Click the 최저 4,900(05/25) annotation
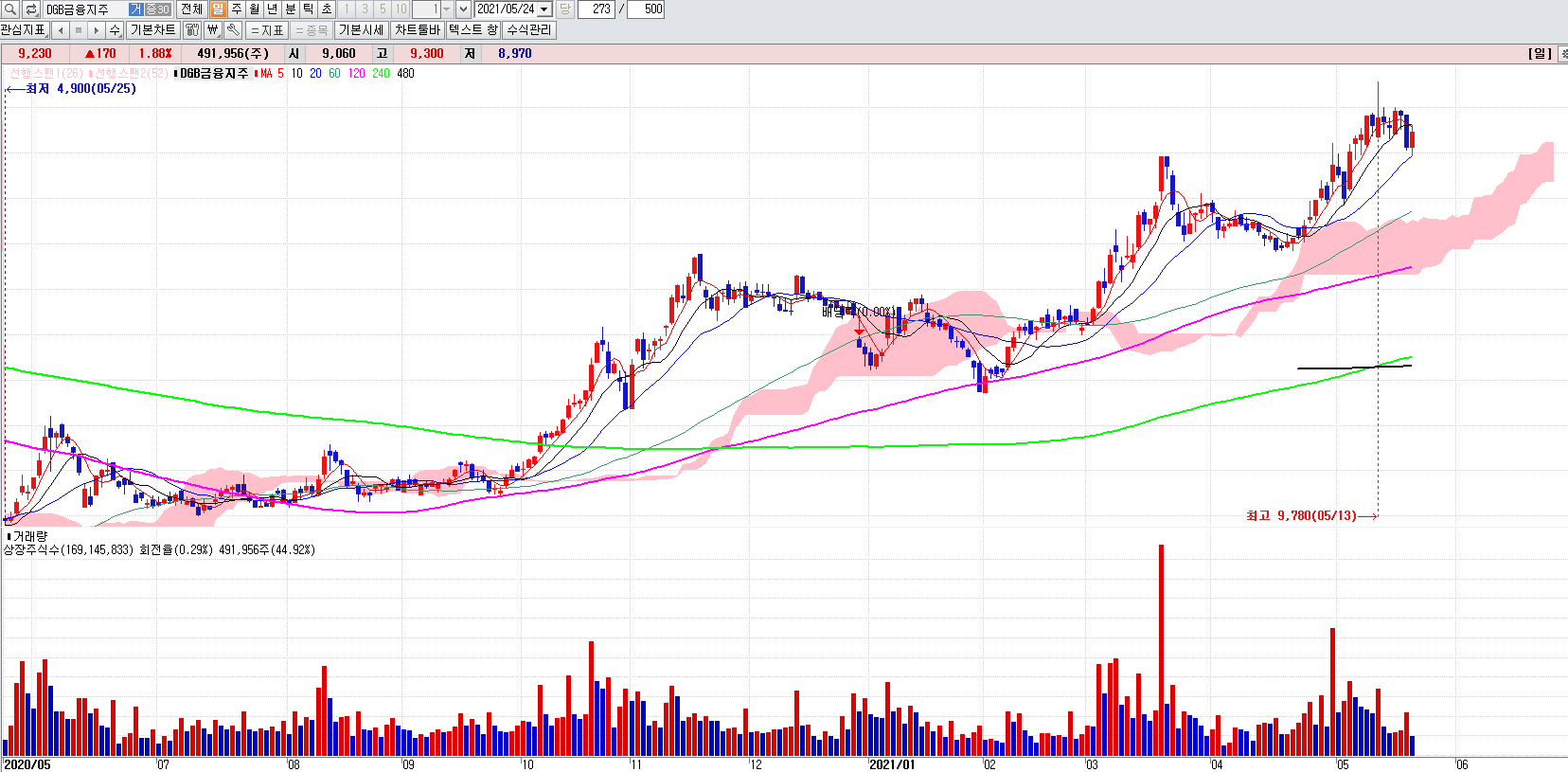Viewport: 1568px width, 772px height. point(71,89)
